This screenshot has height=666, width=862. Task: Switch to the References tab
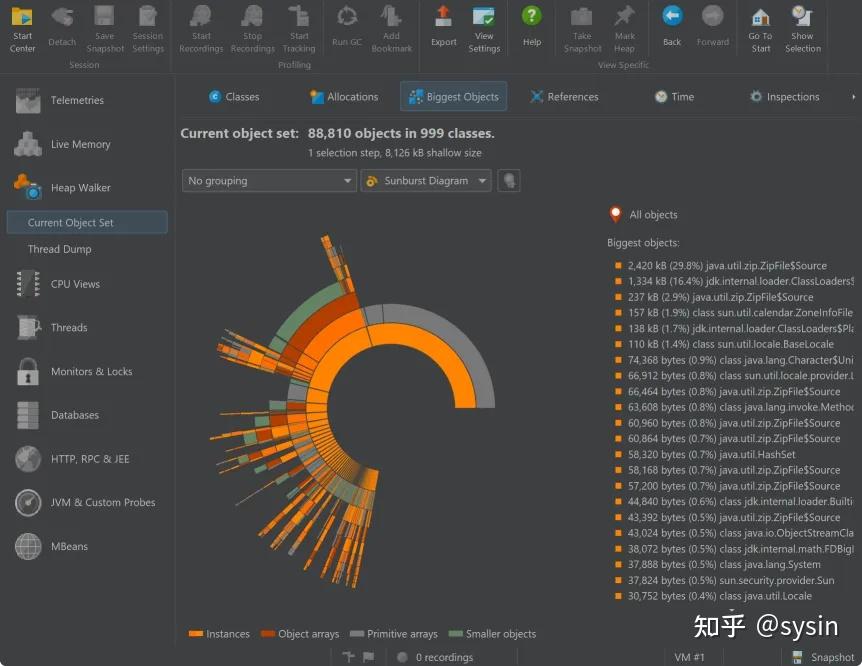(x=563, y=96)
